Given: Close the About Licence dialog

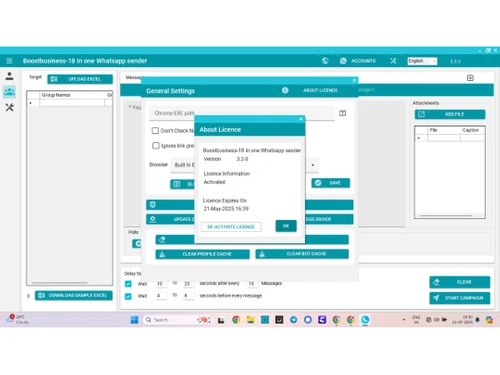Looking at the screenshot, I should click(301, 119).
